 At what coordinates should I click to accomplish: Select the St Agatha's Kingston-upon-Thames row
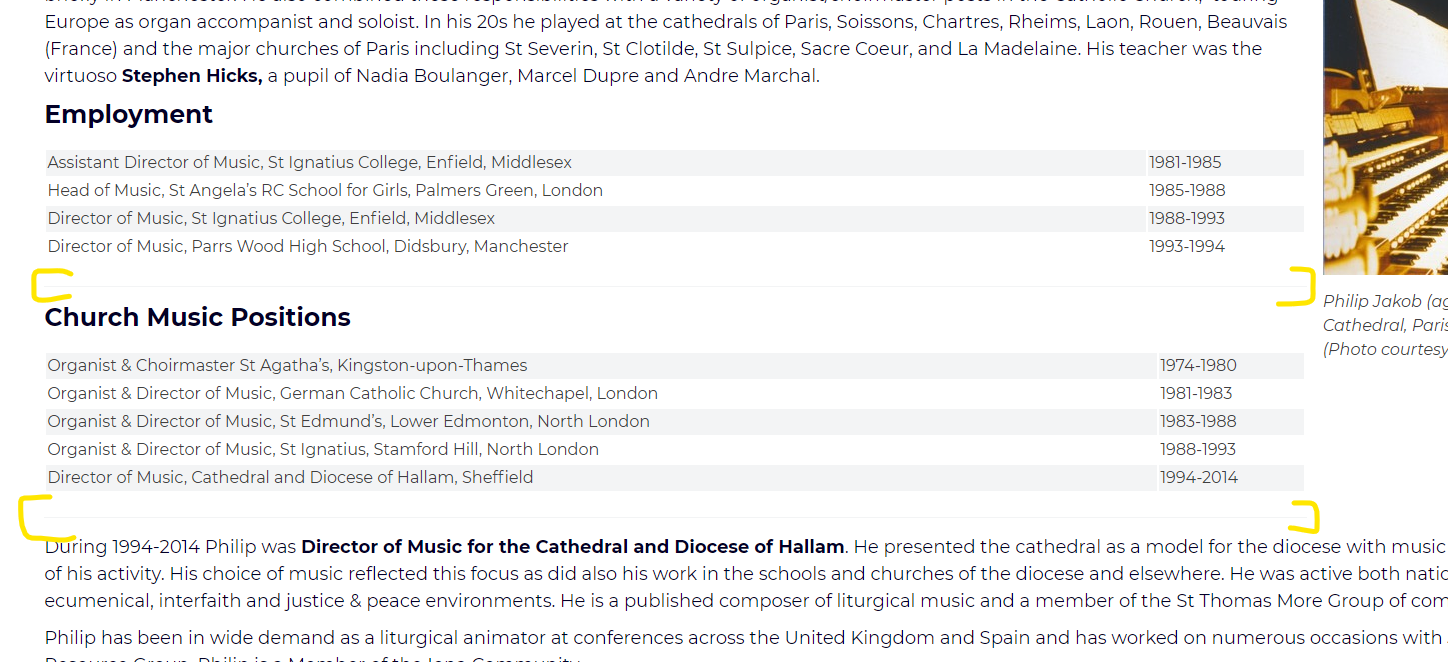[x=287, y=366]
